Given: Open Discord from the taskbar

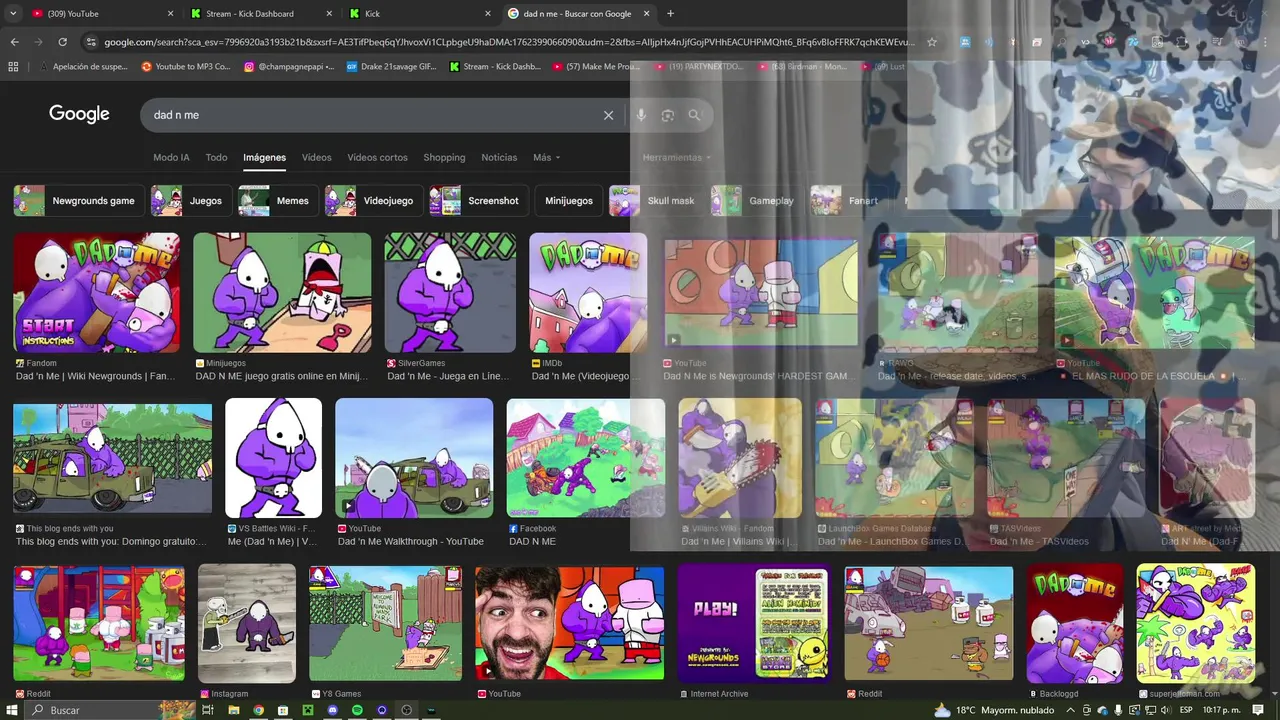Looking at the screenshot, I should 333,710.
